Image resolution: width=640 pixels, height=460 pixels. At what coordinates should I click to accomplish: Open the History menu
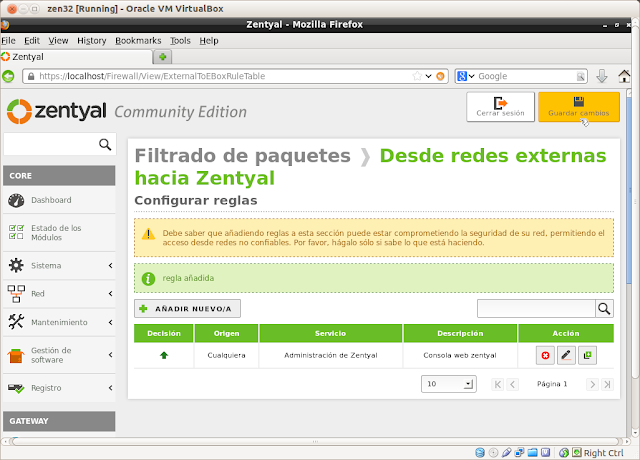tap(91, 41)
